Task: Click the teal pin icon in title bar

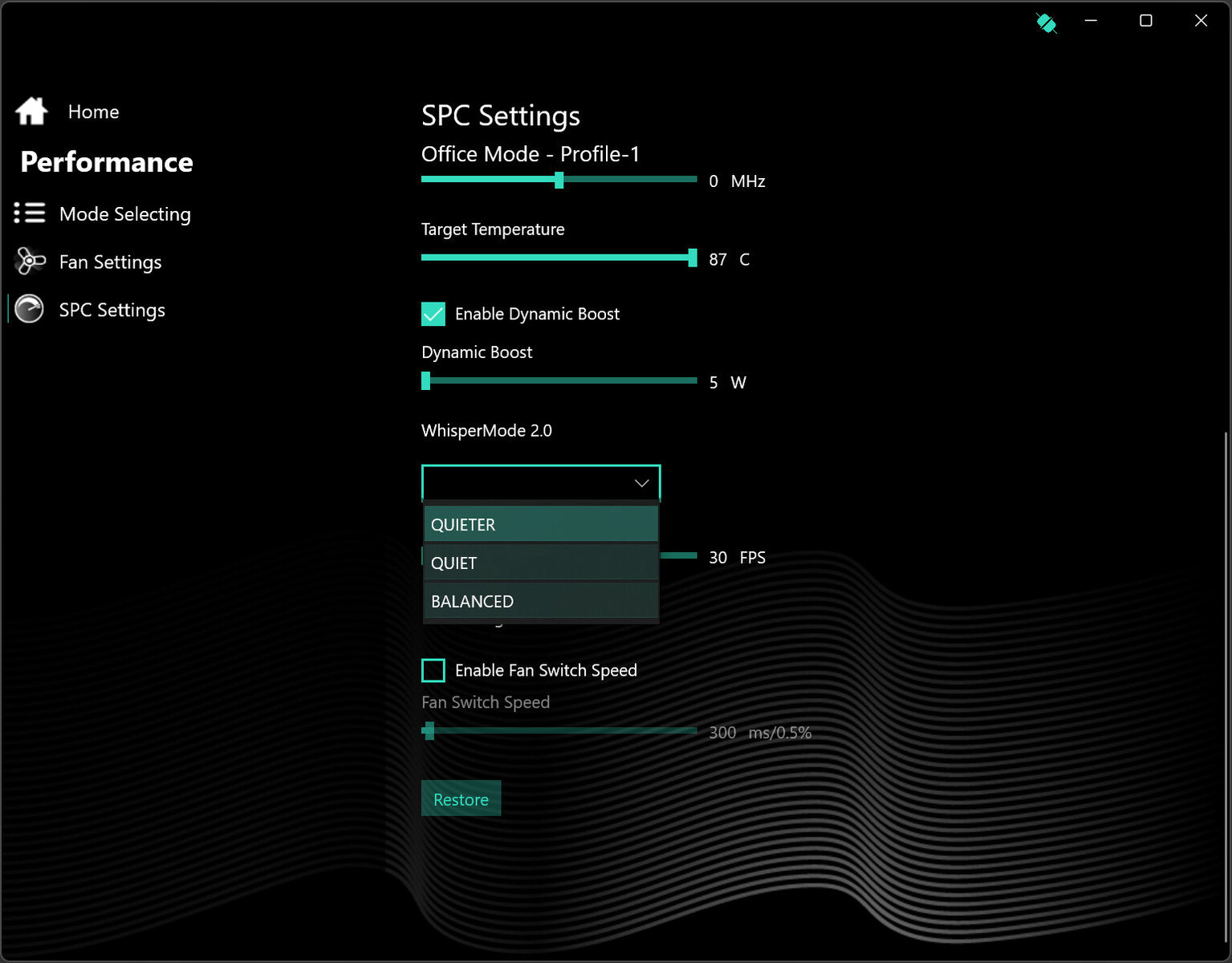Action: pyautogui.click(x=1046, y=22)
